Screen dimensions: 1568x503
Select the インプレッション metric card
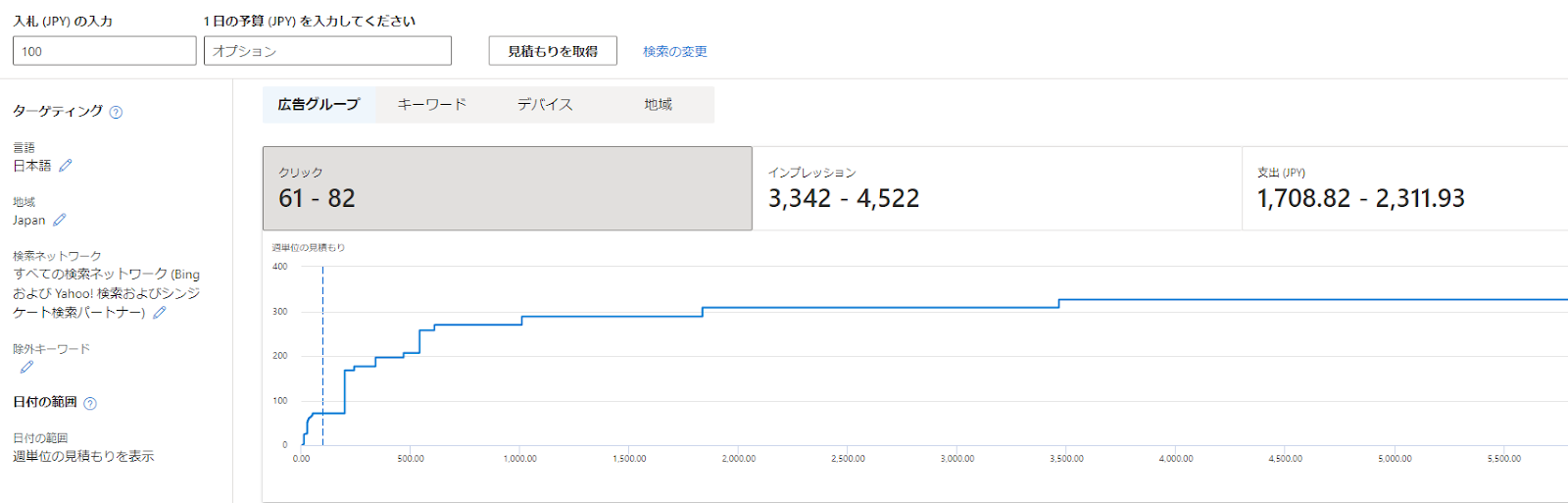(x=997, y=188)
